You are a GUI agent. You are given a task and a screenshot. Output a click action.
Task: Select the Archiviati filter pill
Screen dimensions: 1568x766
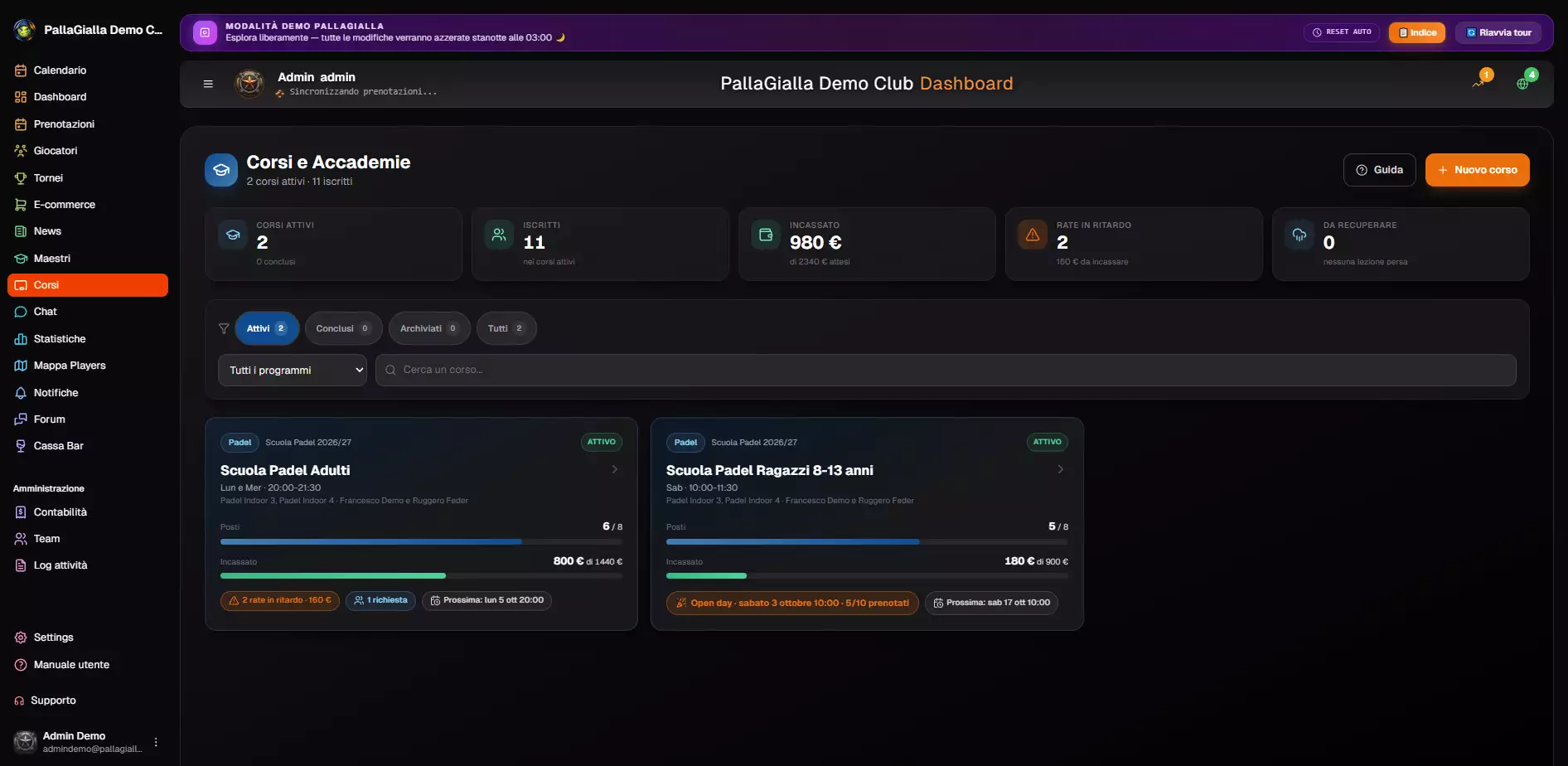(x=429, y=328)
